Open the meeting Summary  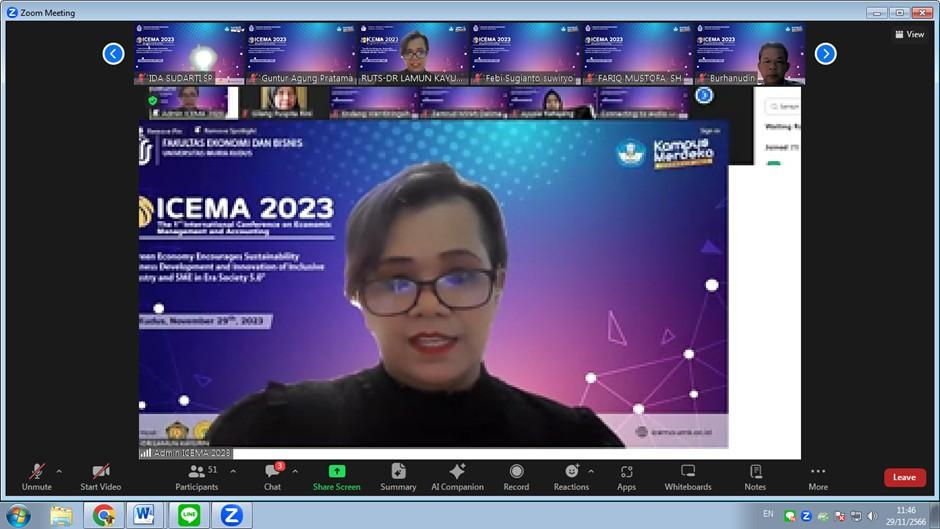coord(398,477)
